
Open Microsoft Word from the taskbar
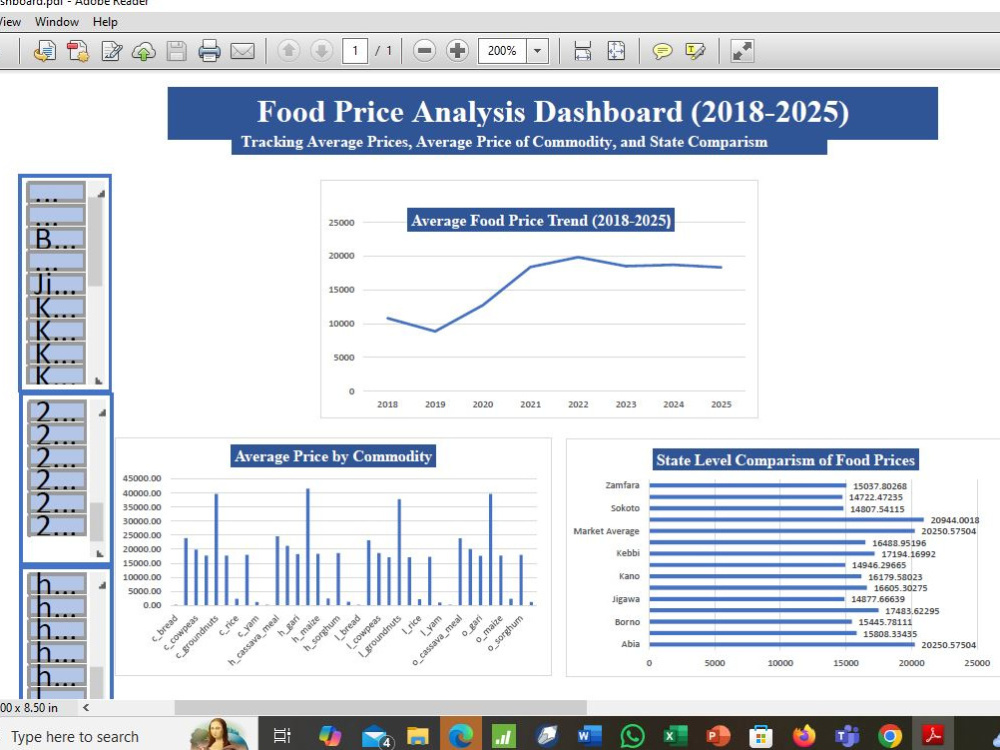[589, 736]
